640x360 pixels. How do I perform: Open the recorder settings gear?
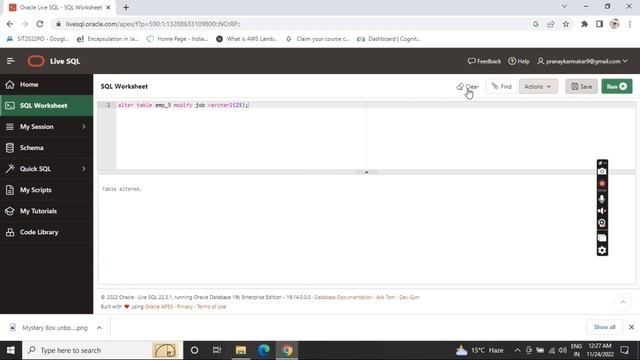point(602,250)
